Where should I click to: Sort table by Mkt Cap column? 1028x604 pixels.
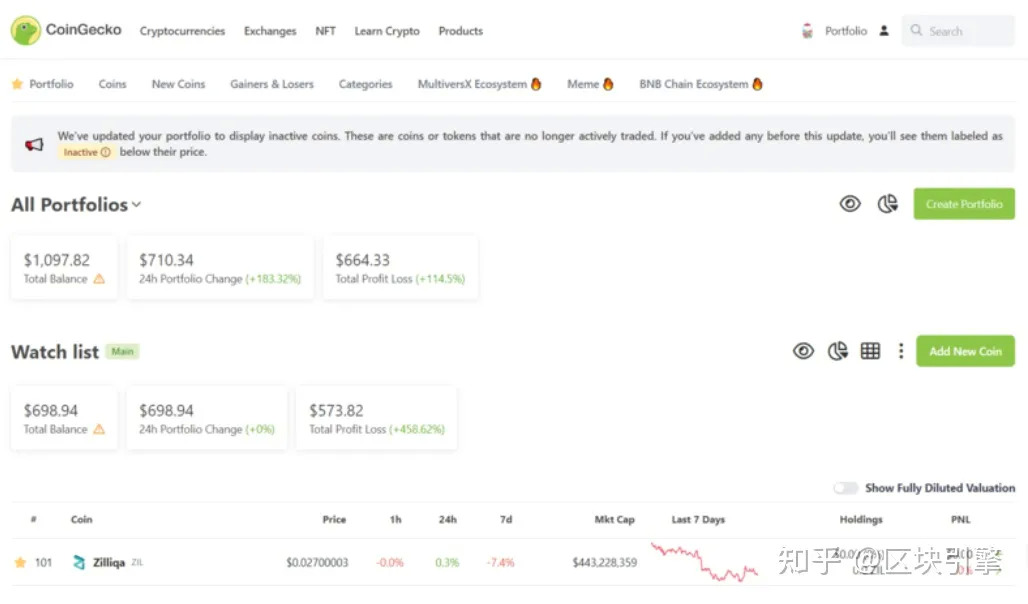614,519
